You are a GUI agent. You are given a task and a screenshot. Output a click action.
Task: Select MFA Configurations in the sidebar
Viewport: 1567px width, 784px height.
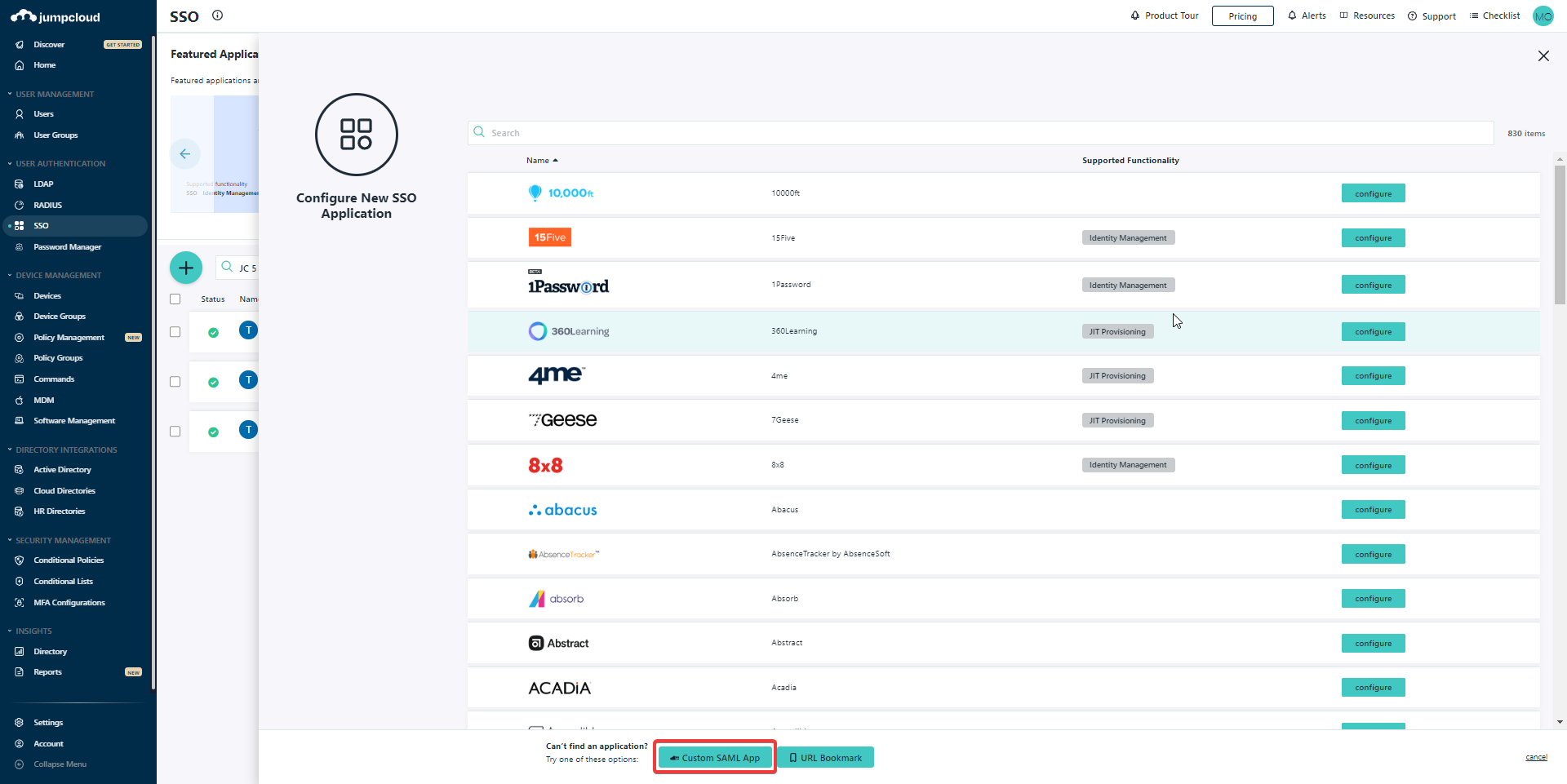point(69,602)
